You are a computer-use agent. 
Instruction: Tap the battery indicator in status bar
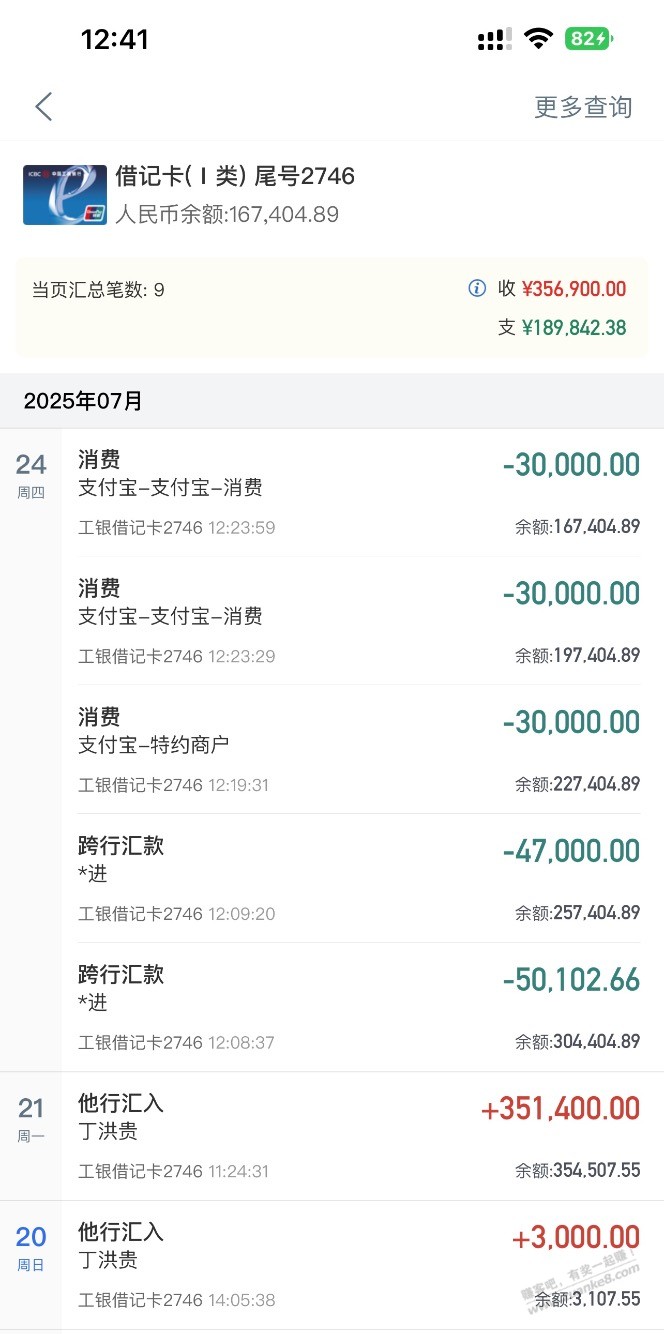[x=589, y=39]
